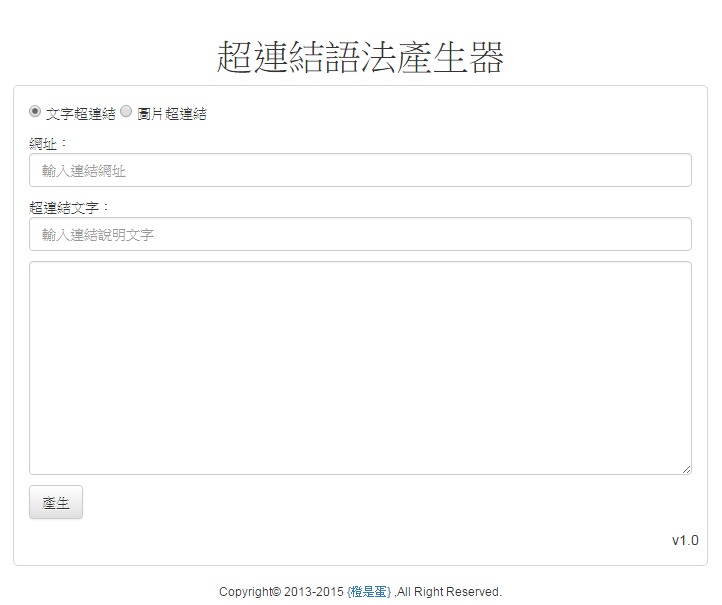Viewport: 722px width, 605px height.
Task: Click the Copyright© 2013-2015 text
Action: pyautogui.click(x=281, y=592)
